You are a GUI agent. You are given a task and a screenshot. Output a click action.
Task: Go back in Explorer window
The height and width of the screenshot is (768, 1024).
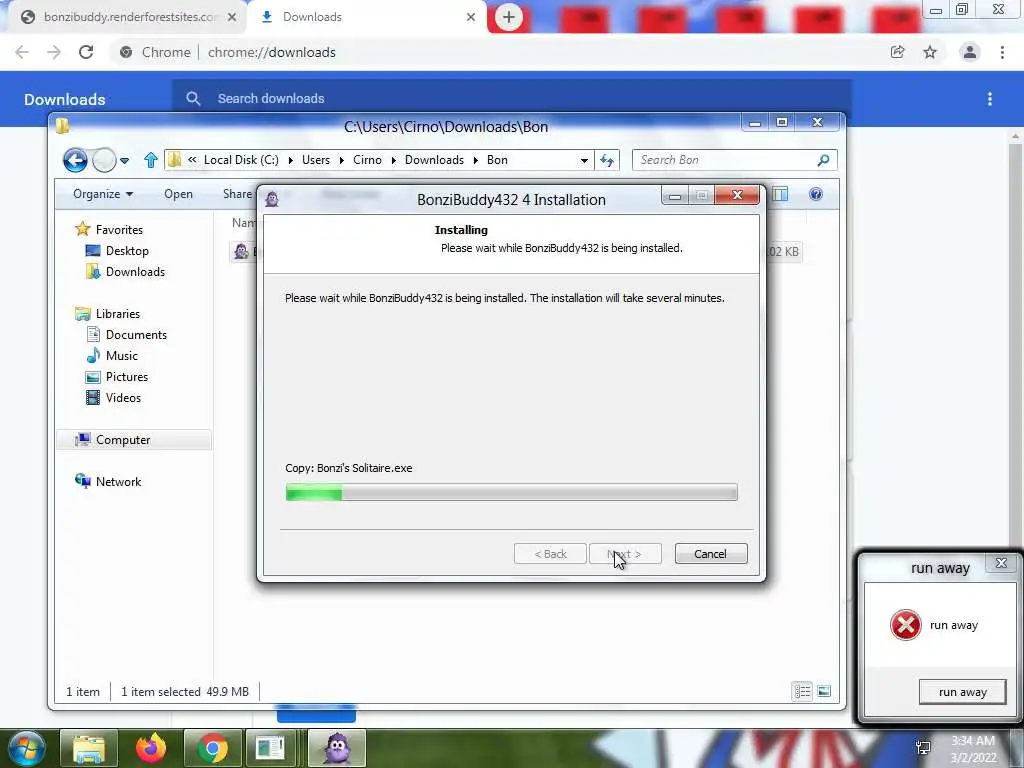[75, 160]
